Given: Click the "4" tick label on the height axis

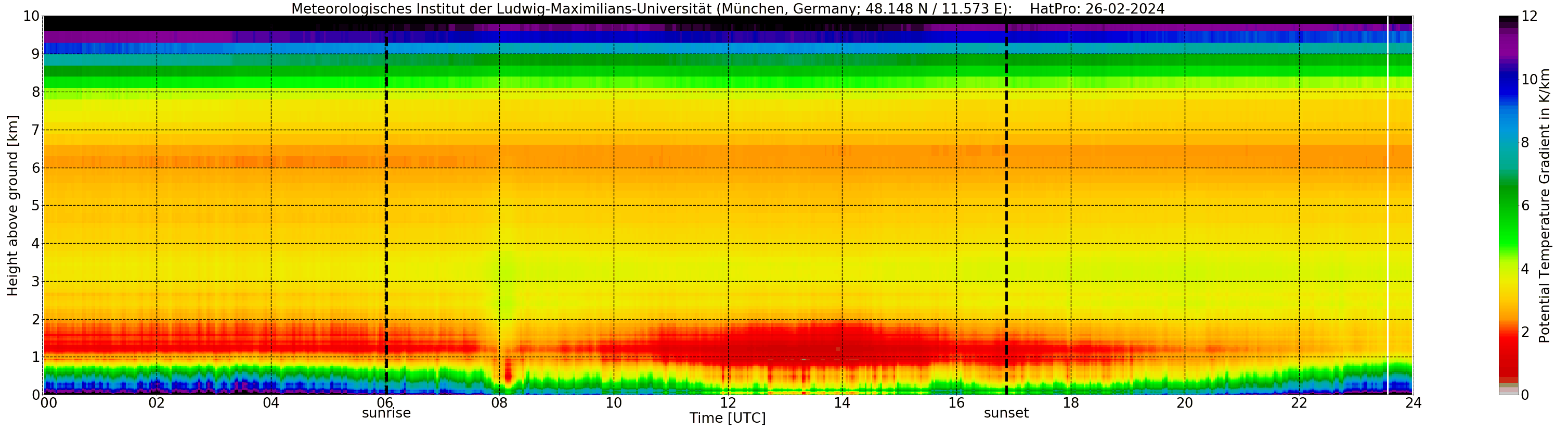Looking at the screenshot, I should click(35, 243).
